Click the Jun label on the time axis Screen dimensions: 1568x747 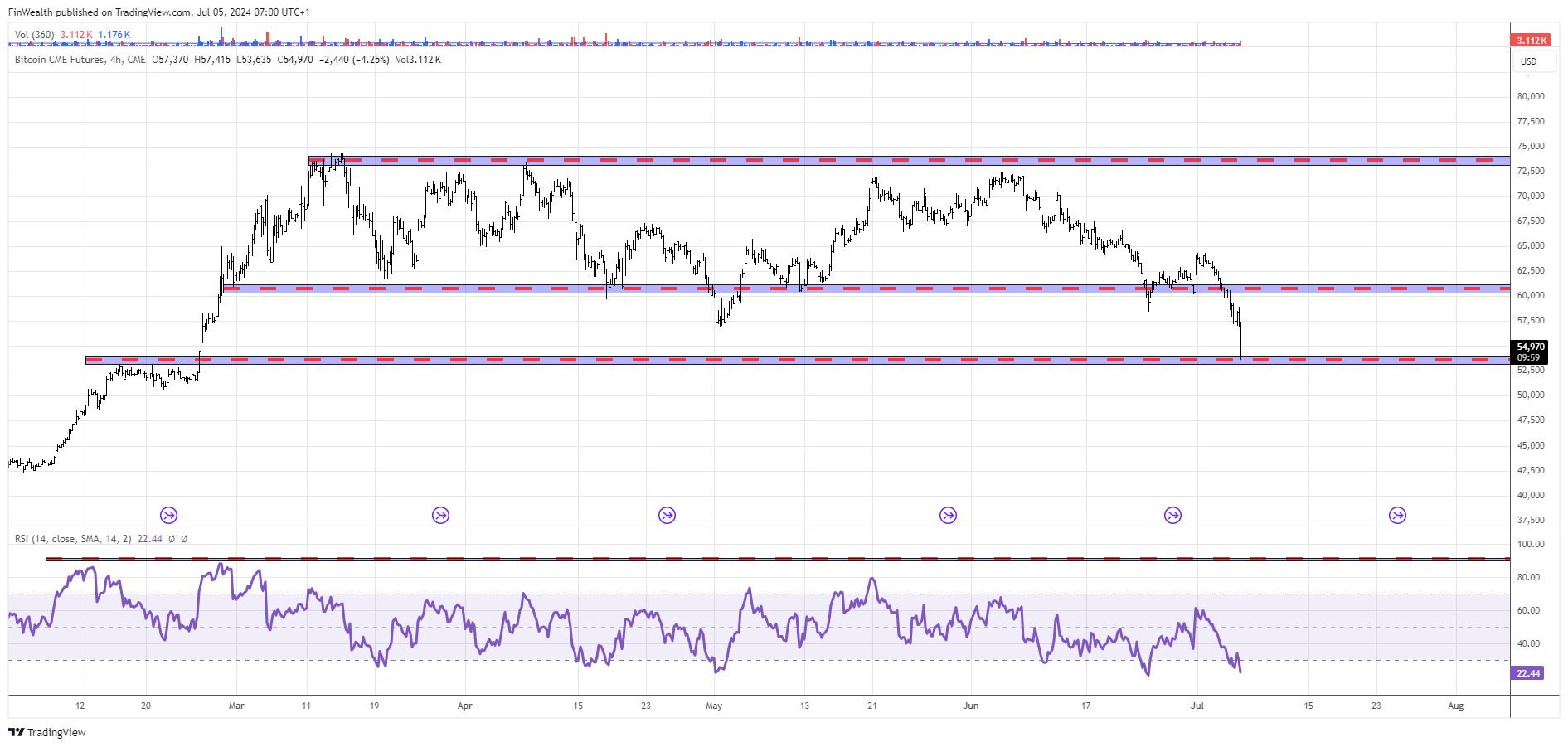tap(970, 706)
